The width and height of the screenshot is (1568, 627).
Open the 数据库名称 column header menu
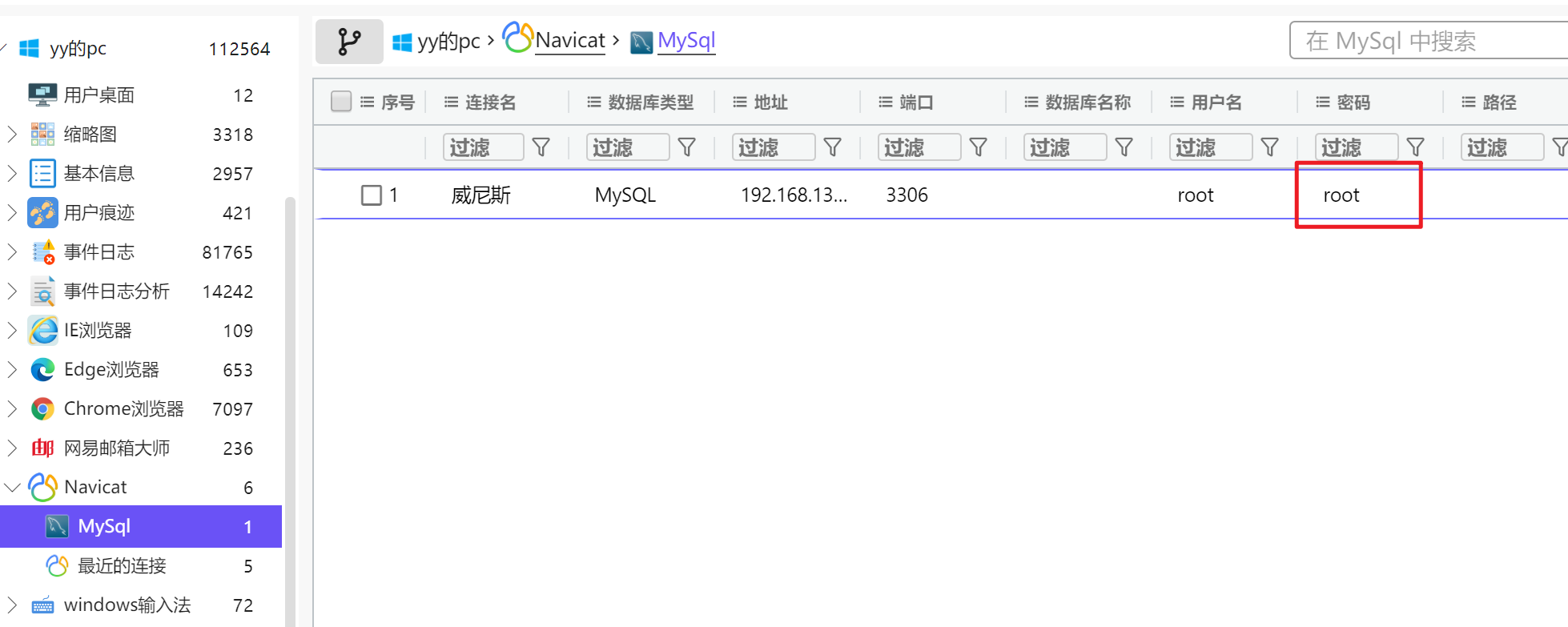[x=1031, y=102]
